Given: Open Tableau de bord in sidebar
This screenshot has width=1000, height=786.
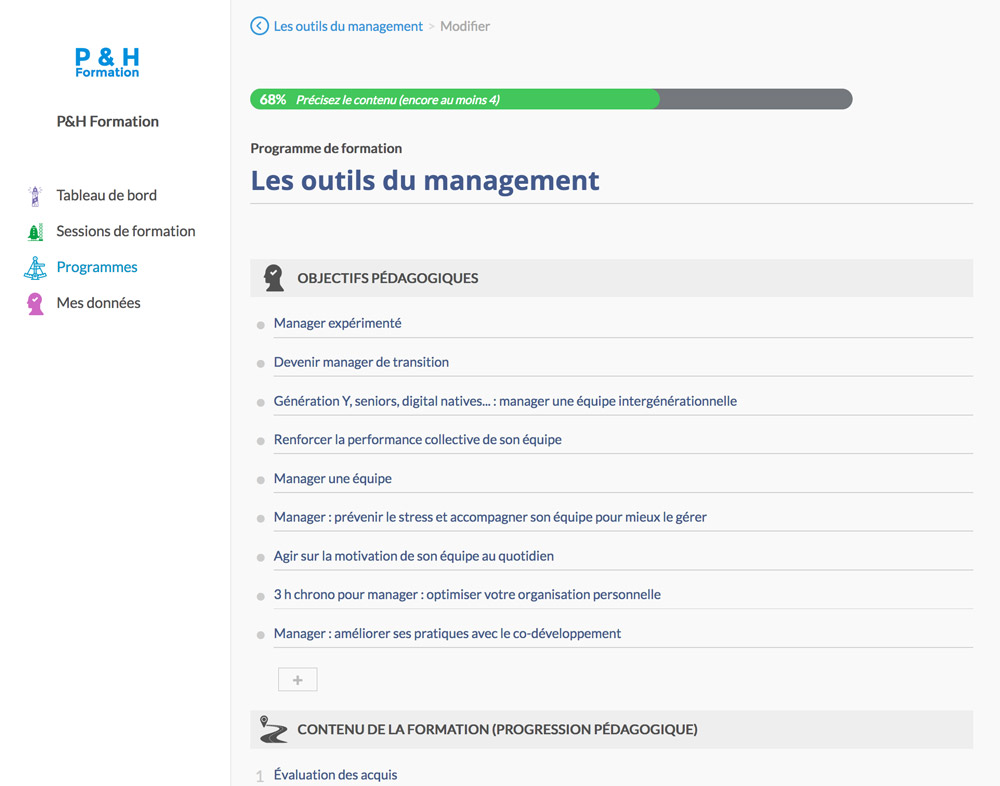Looking at the screenshot, I should coord(106,196).
